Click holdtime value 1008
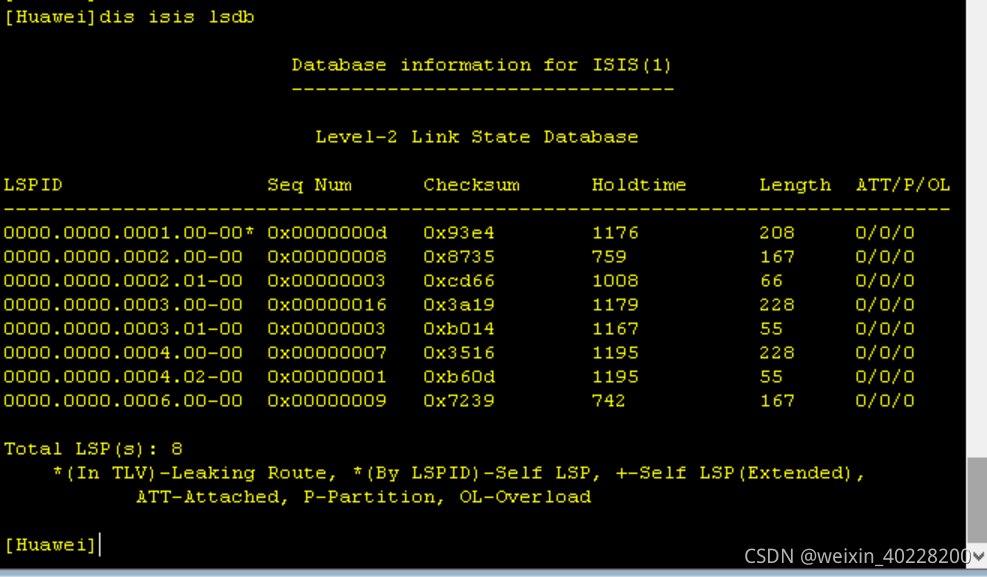The width and height of the screenshot is (987, 577). pyautogui.click(x=615, y=281)
